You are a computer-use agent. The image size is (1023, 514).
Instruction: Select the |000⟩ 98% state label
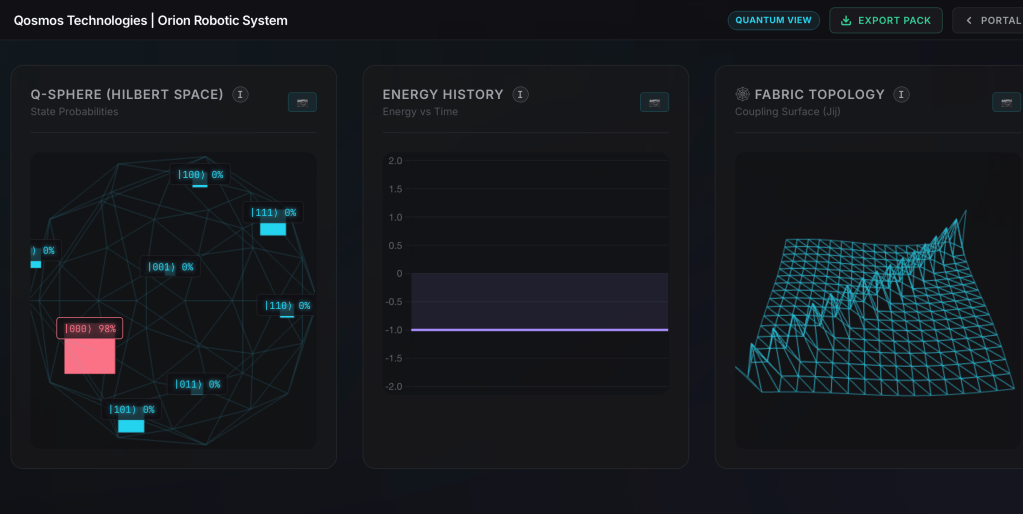point(90,328)
